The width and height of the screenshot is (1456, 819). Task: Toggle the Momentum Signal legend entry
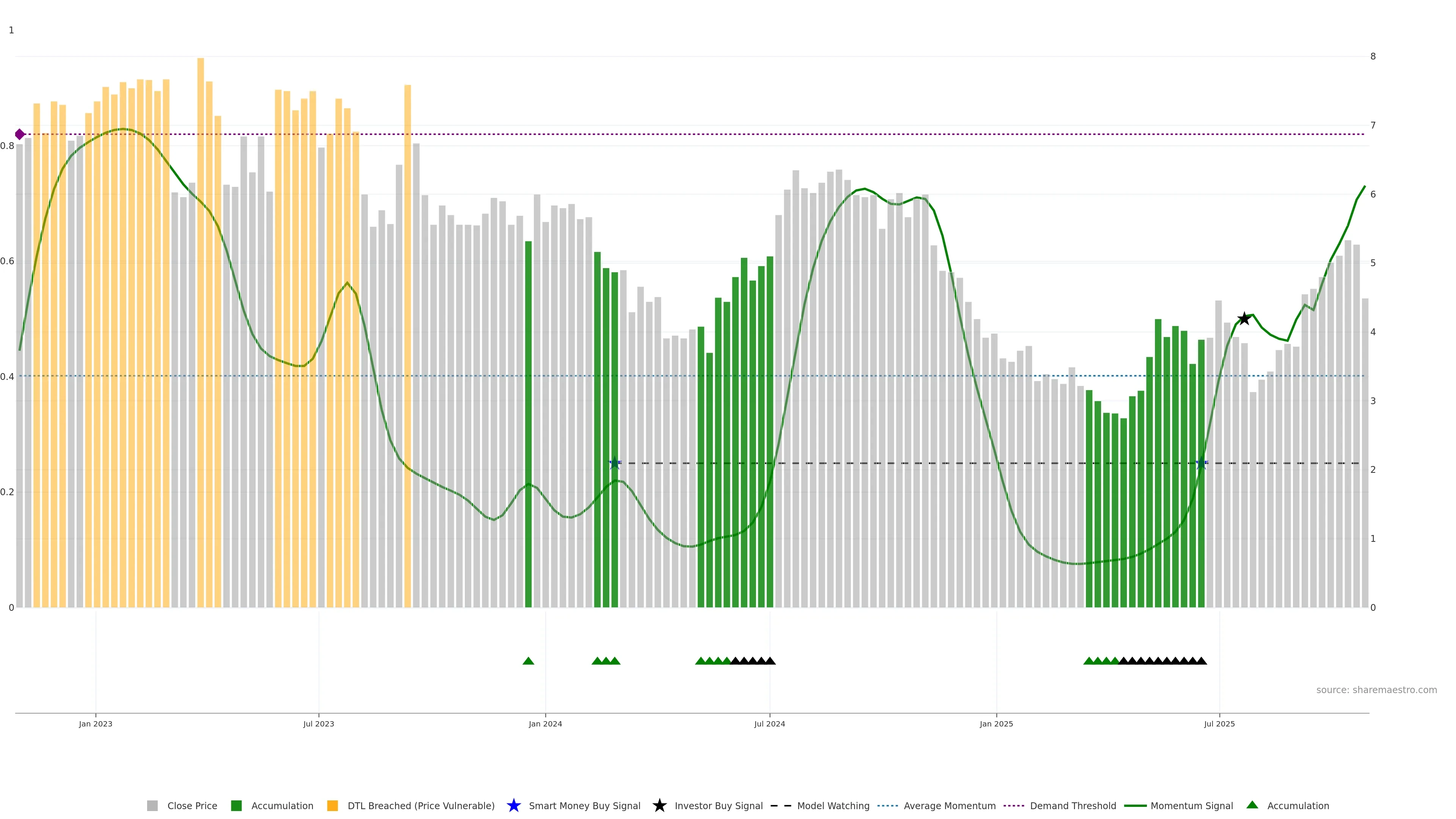[1191, 806]
